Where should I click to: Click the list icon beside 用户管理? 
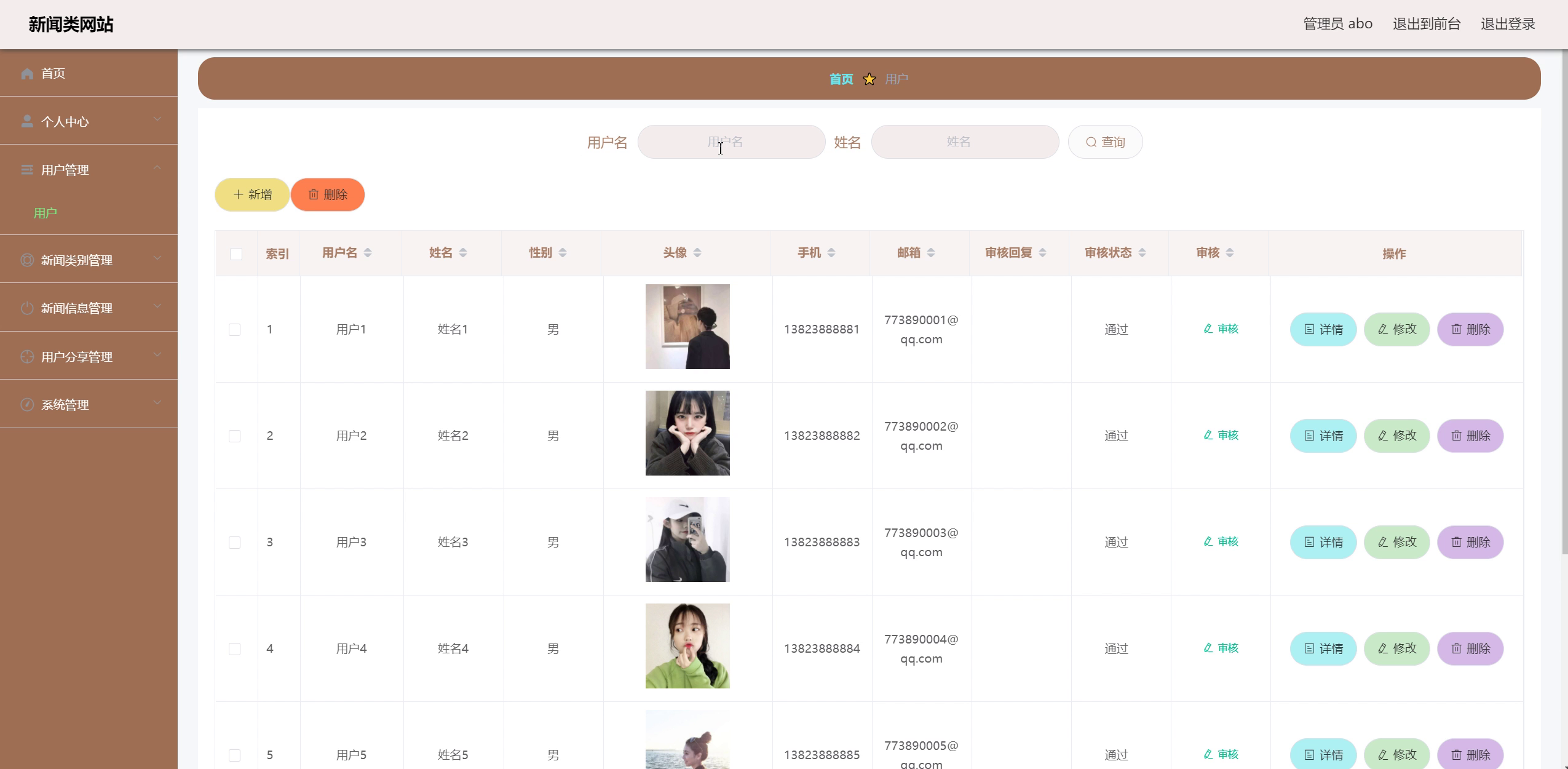pos(27,170)
